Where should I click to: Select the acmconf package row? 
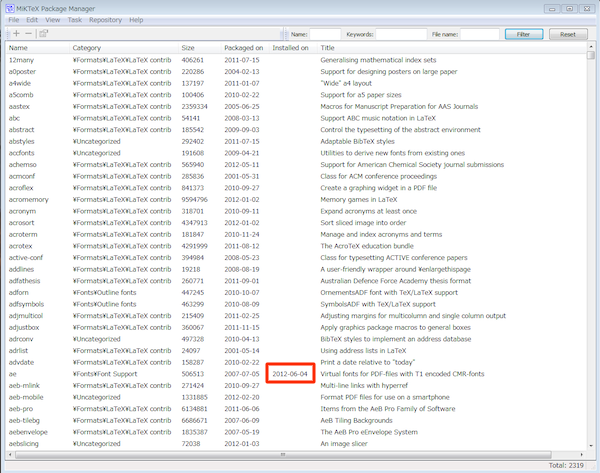coord(296,176)
